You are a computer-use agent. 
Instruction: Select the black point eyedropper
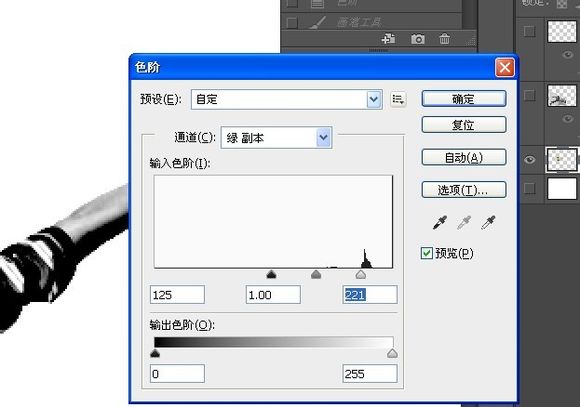[440, 222]
